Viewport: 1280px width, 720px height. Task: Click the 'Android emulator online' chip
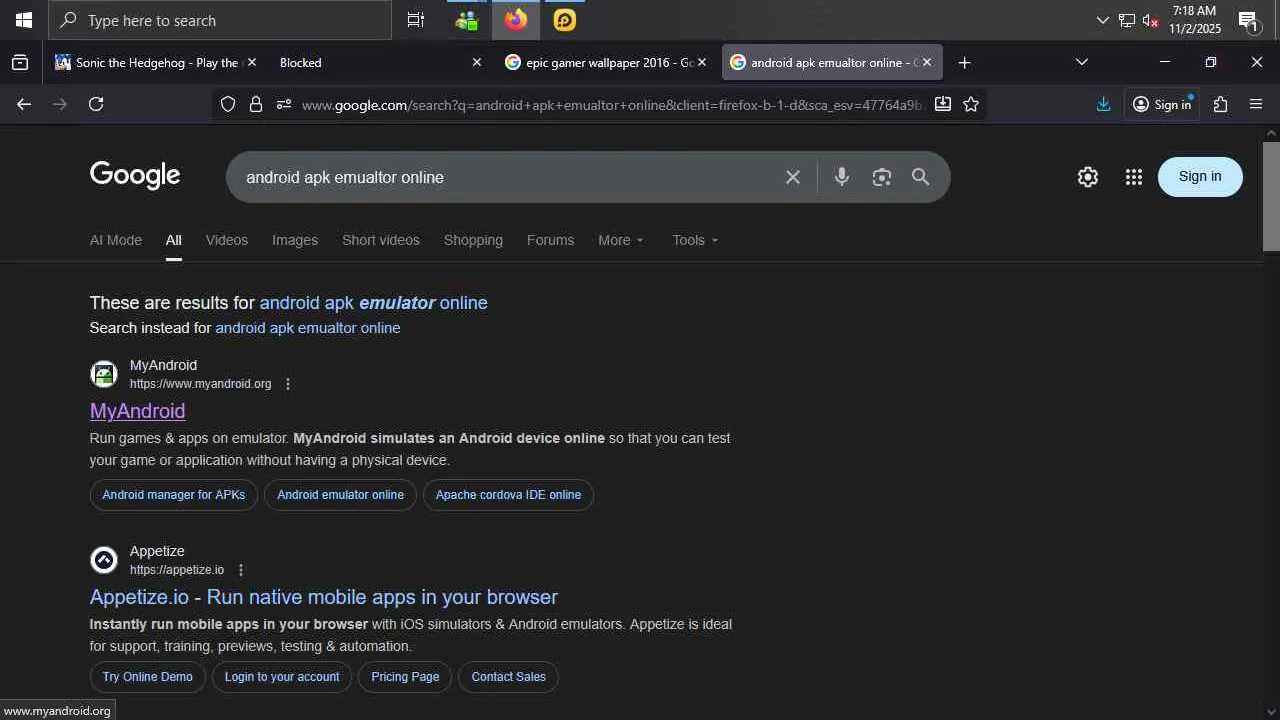341,495
